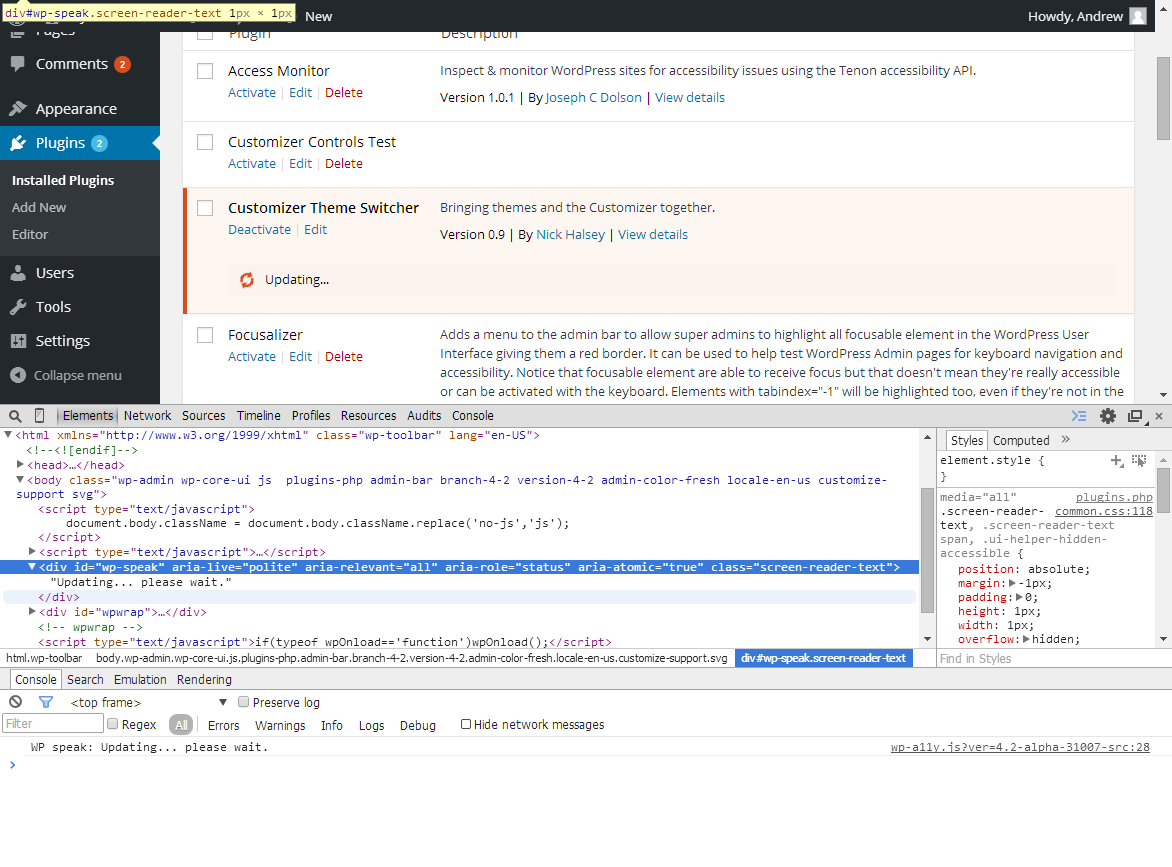Click the Users person icon
Viewport: 1172px width, 867px height.
coord(18,273)
